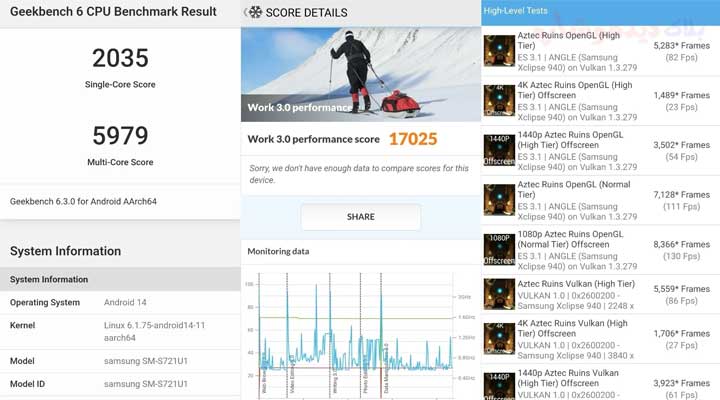The height and width of the screenshot is (400, 720).
Task: Click the 8,366* Frames (130 Fps) result
Action: 681,250
